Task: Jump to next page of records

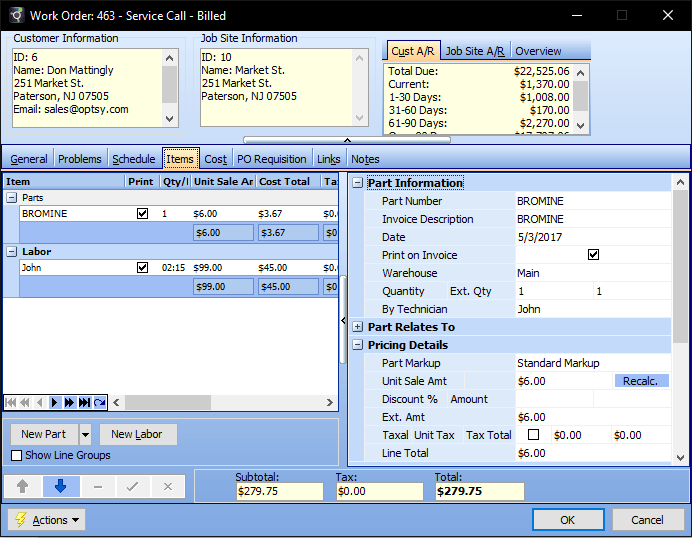Action: [x=69, y=402]
